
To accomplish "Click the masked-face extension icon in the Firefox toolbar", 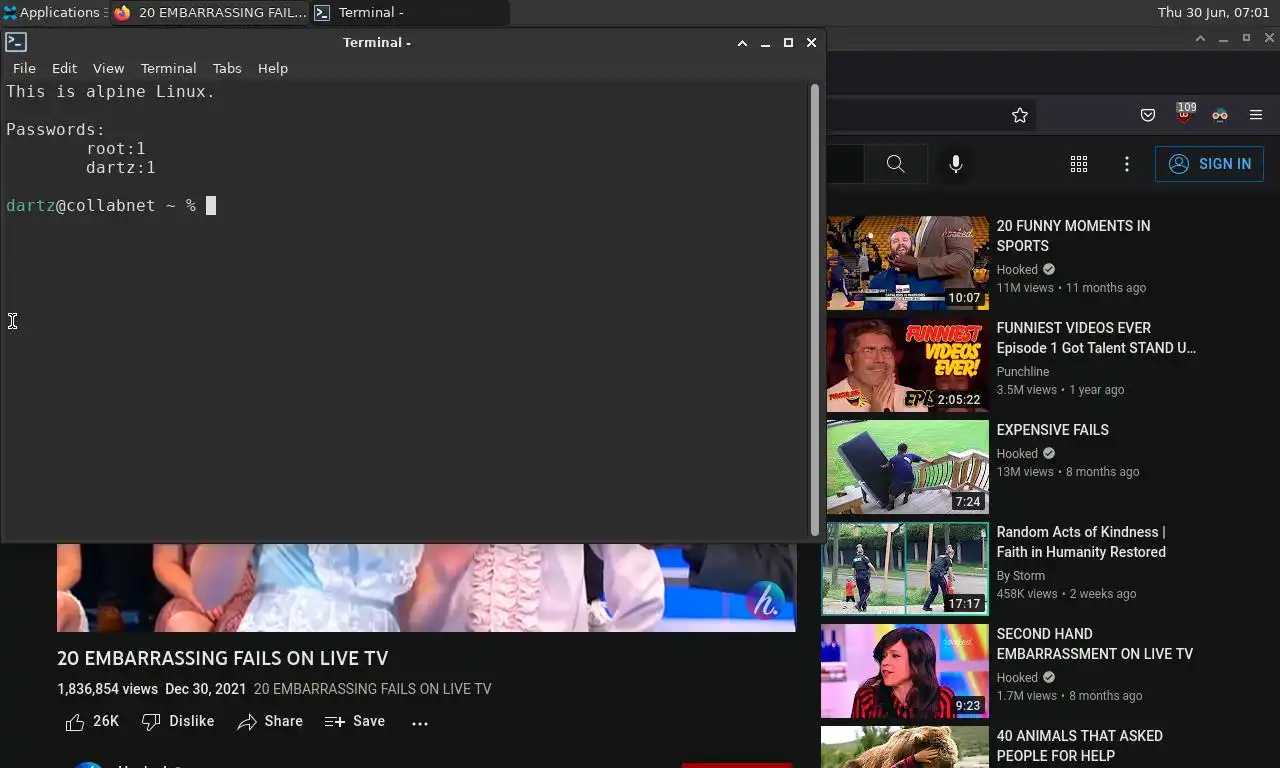I will pyautogui.click(x=1220, y=115).
